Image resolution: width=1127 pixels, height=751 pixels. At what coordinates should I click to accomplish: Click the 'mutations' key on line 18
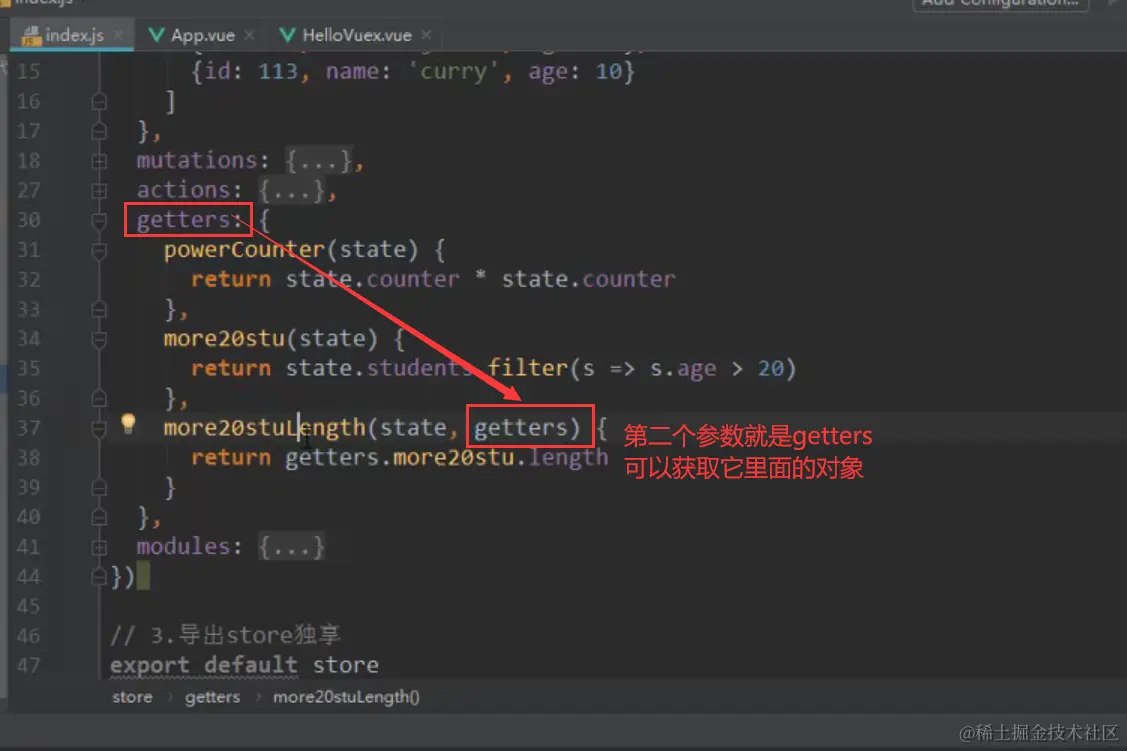click(x=197, y=160)
